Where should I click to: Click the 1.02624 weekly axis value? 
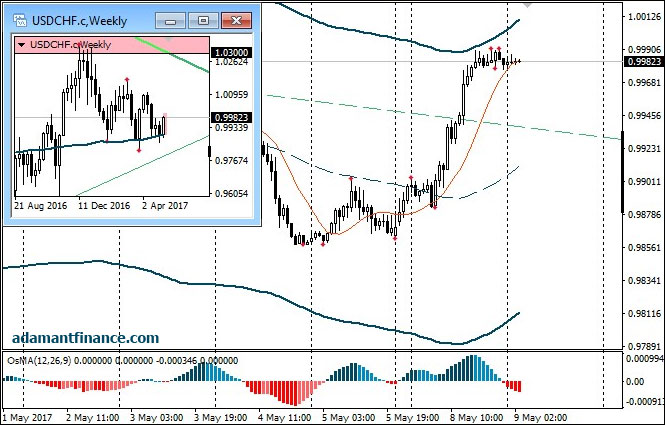(232, 62)
